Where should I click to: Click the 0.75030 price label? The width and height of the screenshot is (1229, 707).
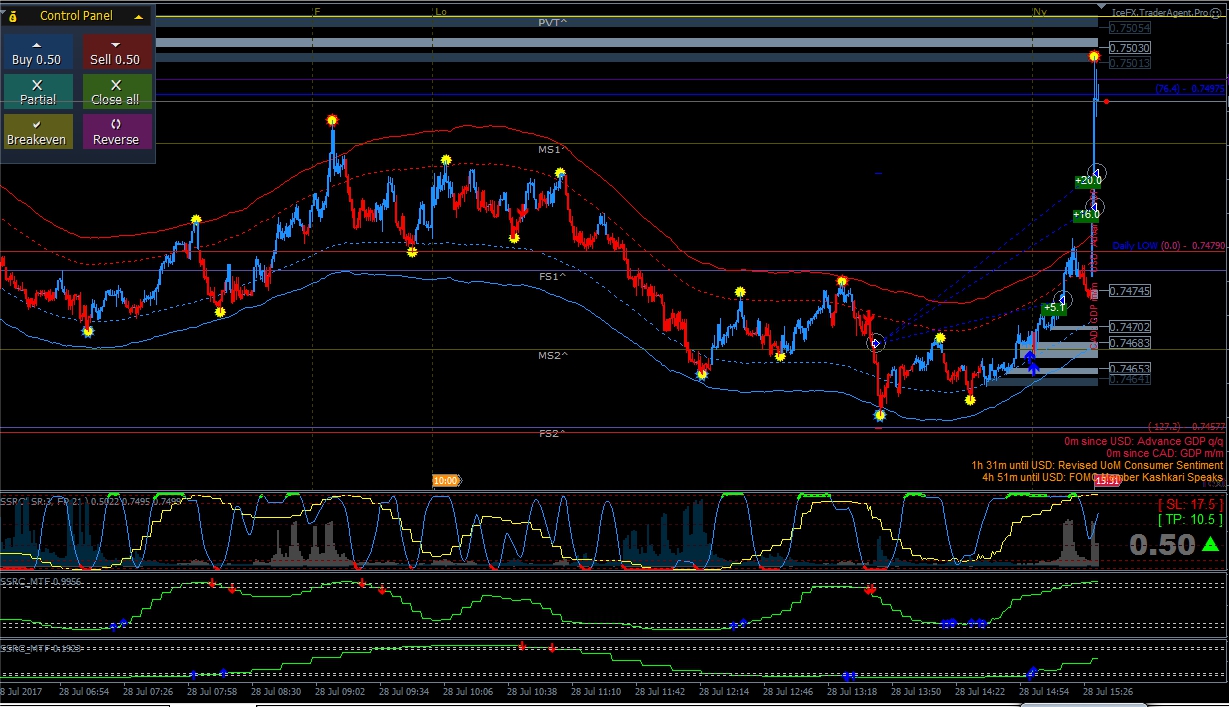1130,48
